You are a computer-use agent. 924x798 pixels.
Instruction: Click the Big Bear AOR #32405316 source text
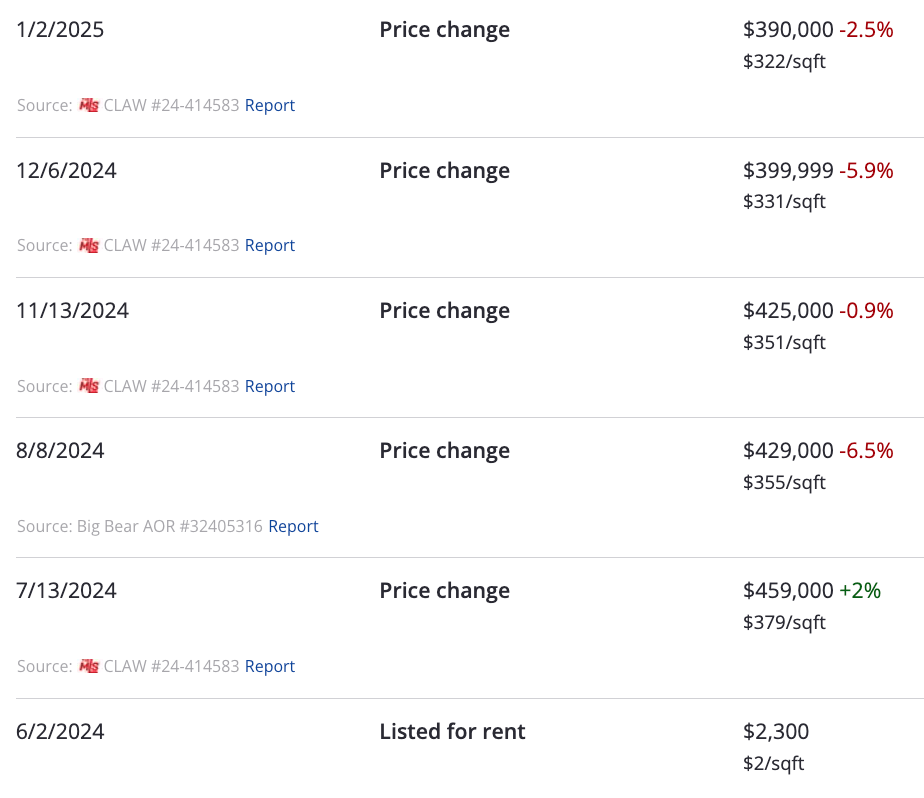click(x=169, y=526)
